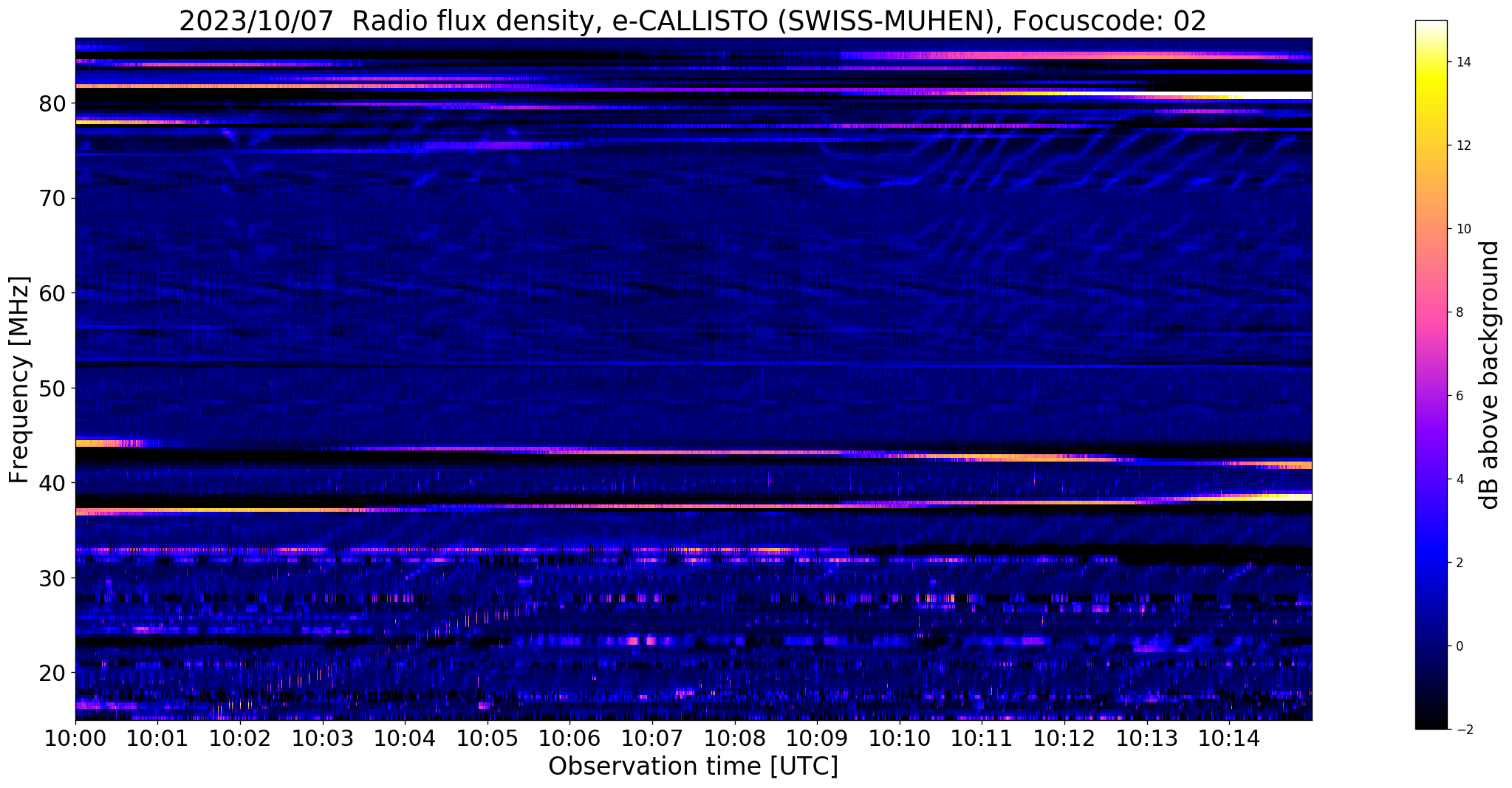Image resolution: width=1512 pixels, height=788 pixels.
Task: Click the 30 MHz frequency tick label
Action: point(52,578)
